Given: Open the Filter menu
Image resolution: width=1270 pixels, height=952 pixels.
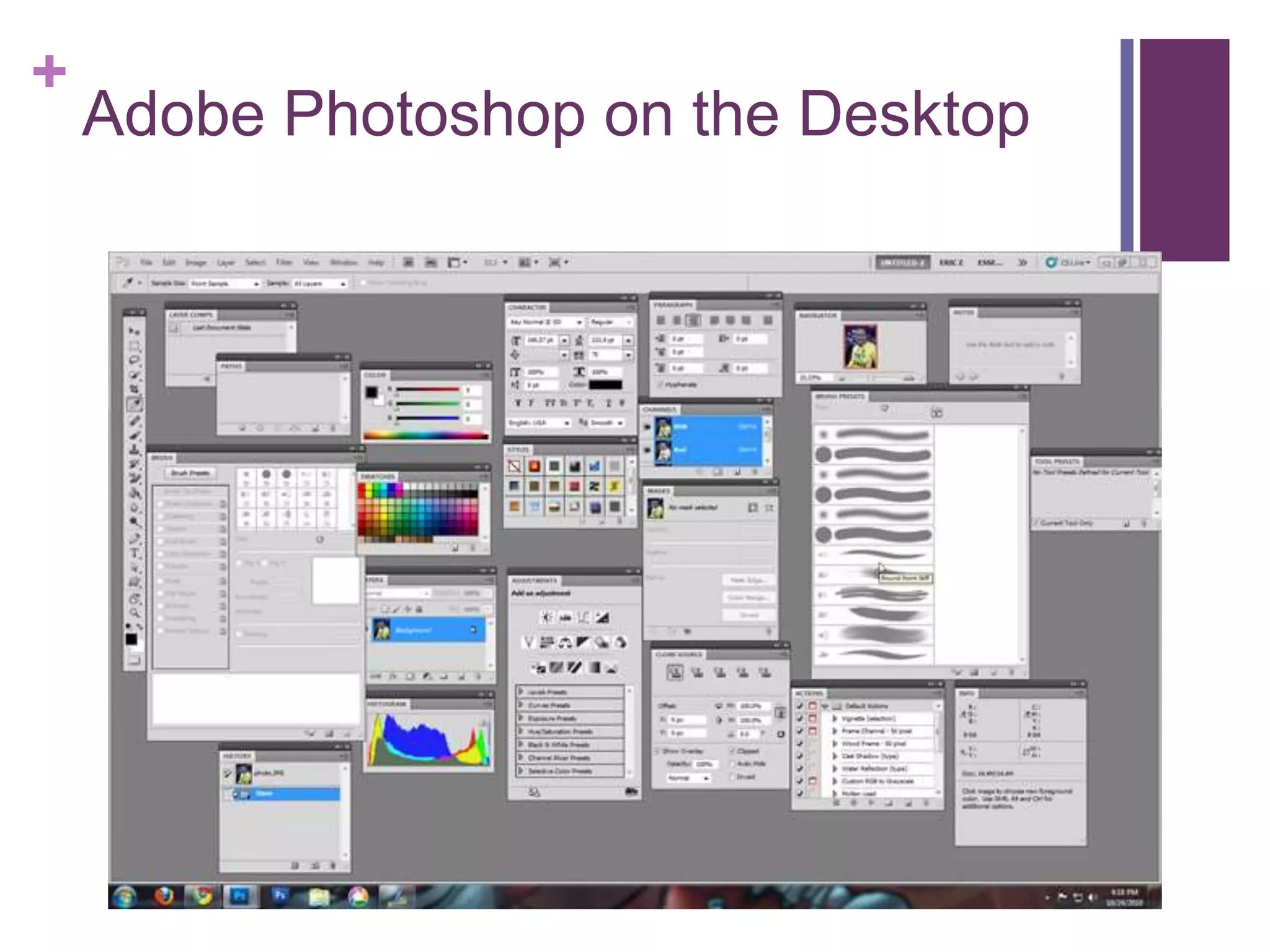Looking at the screenshot, I should [284, 263].
